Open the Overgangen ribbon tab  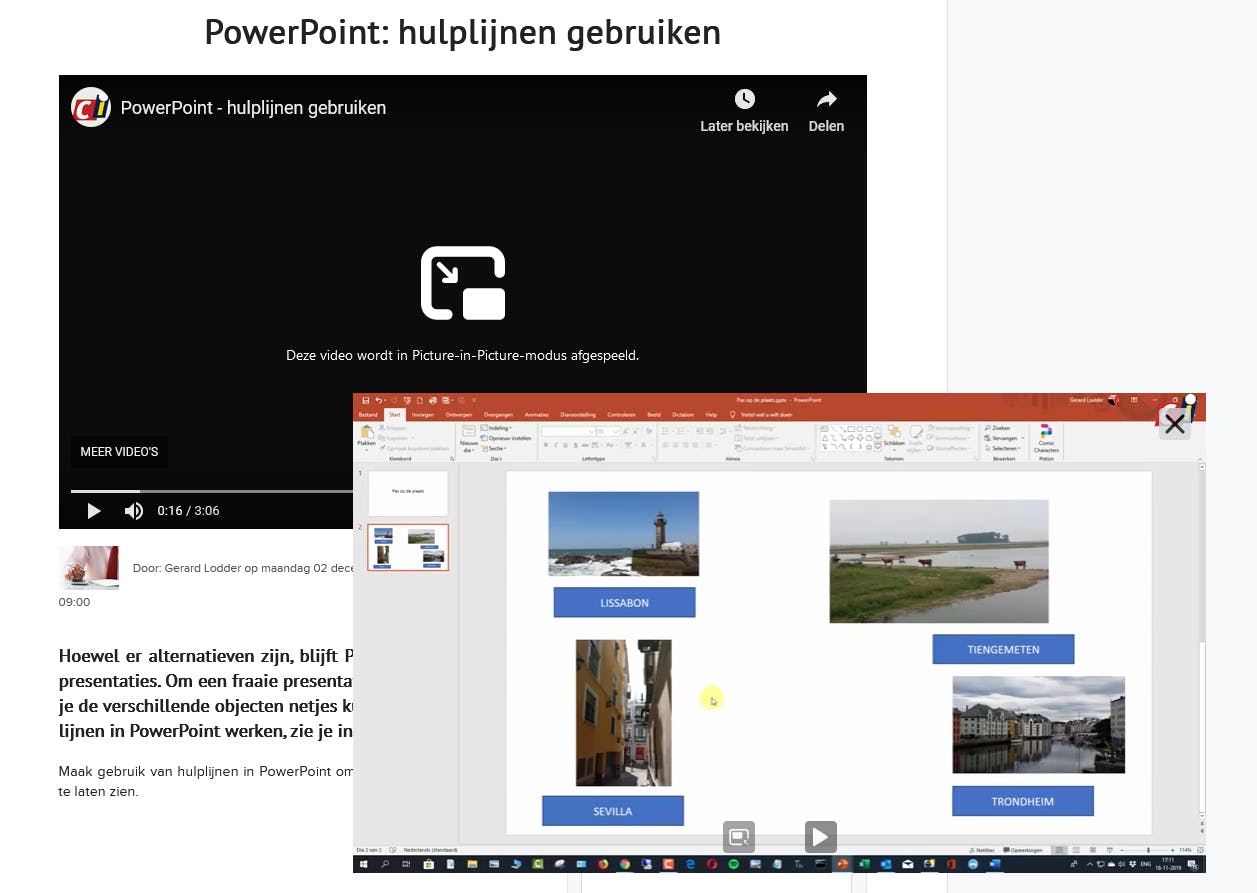pos(498,415)
